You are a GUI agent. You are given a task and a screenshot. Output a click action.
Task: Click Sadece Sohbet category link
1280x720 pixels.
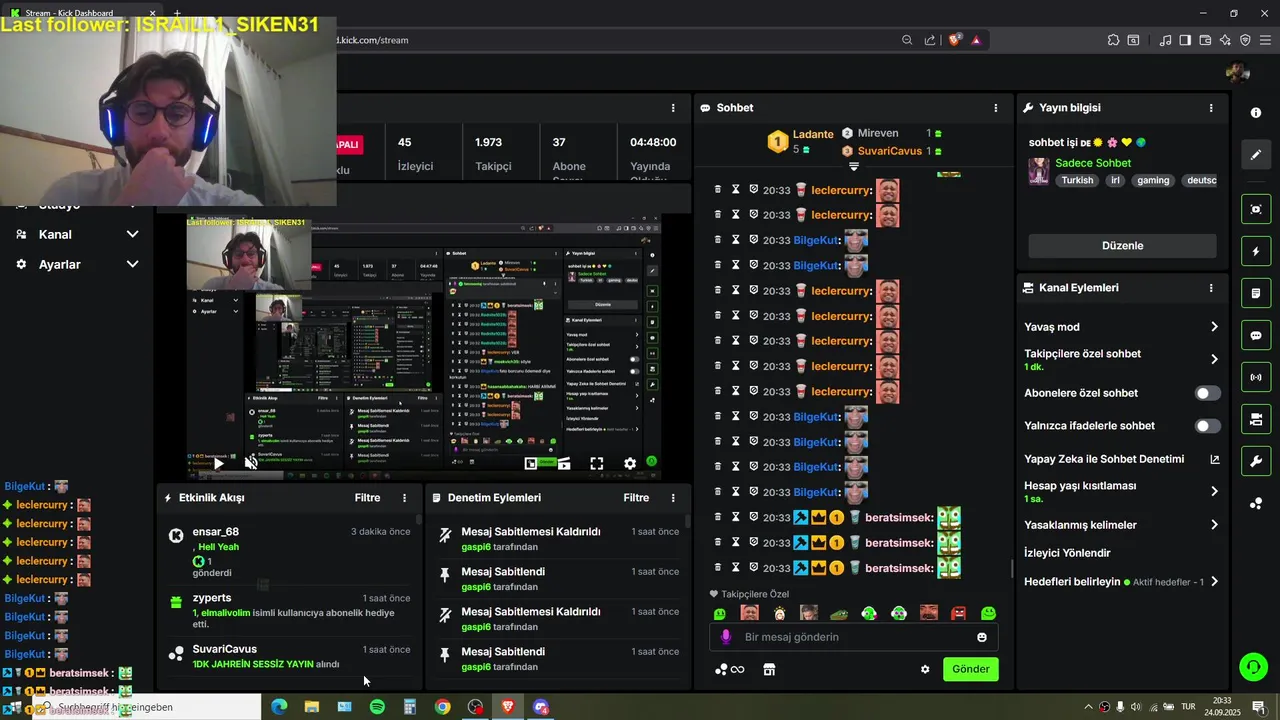(x=1093, y=163)
